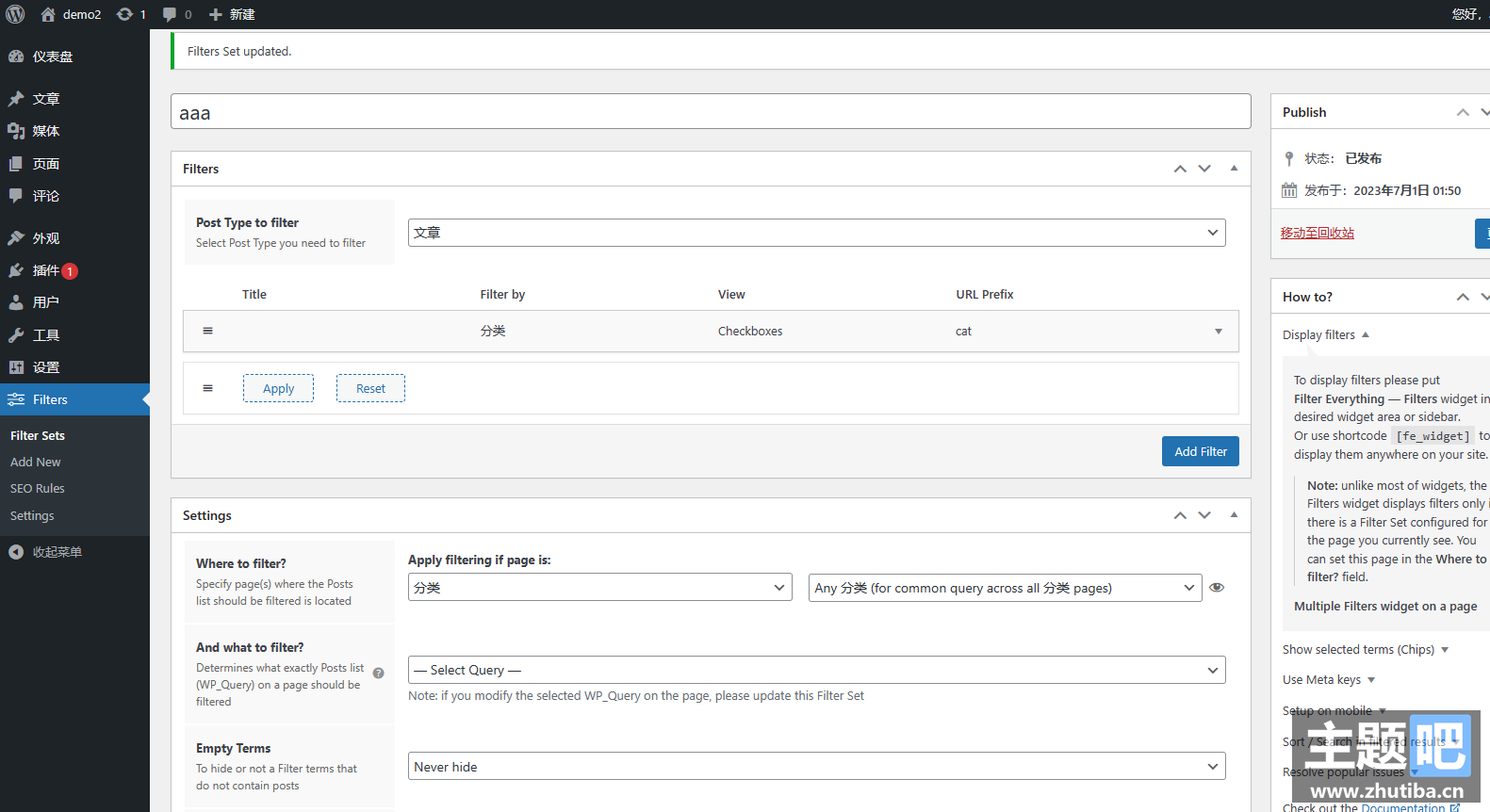Toggle the Settings panel collapse triangle
1490x812 pixels.
1234,515
